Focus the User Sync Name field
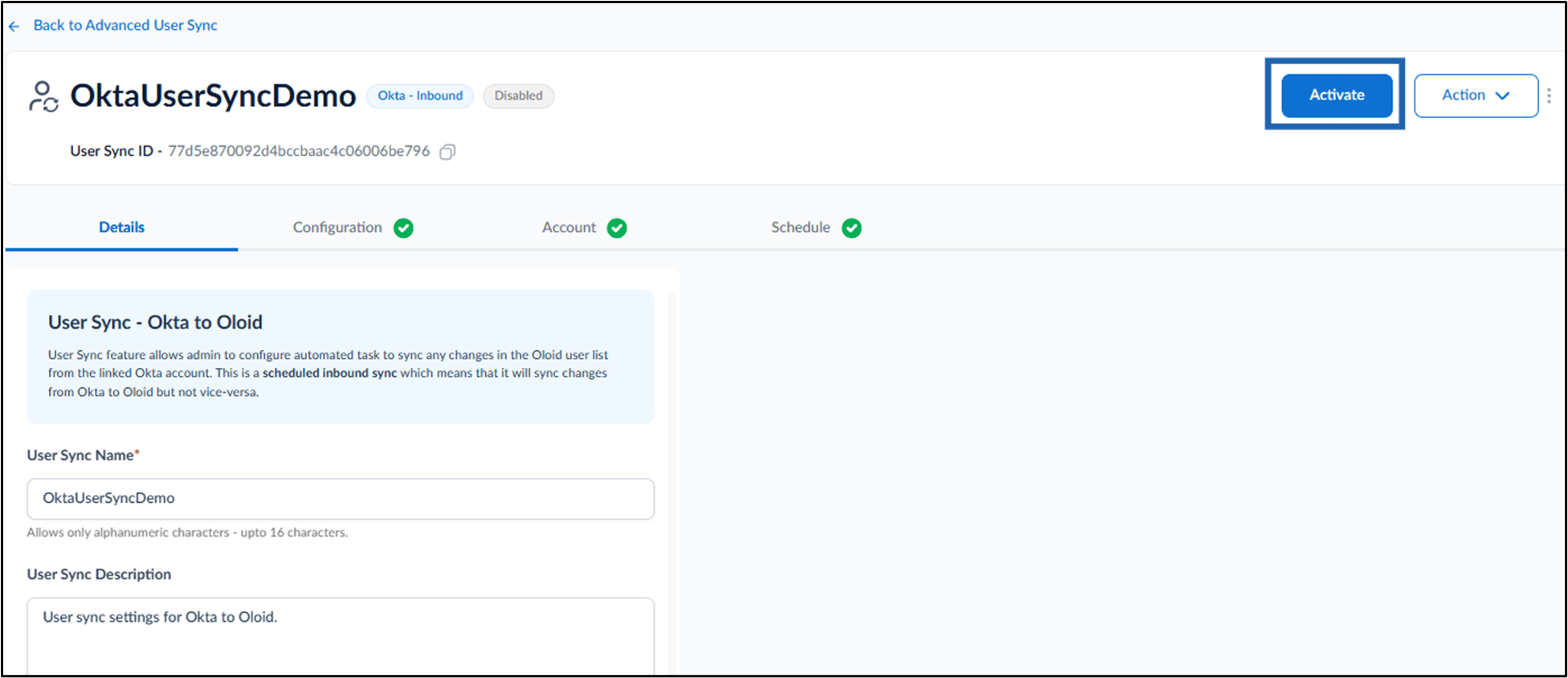The image size is (1568, 678). pos(341,499)
